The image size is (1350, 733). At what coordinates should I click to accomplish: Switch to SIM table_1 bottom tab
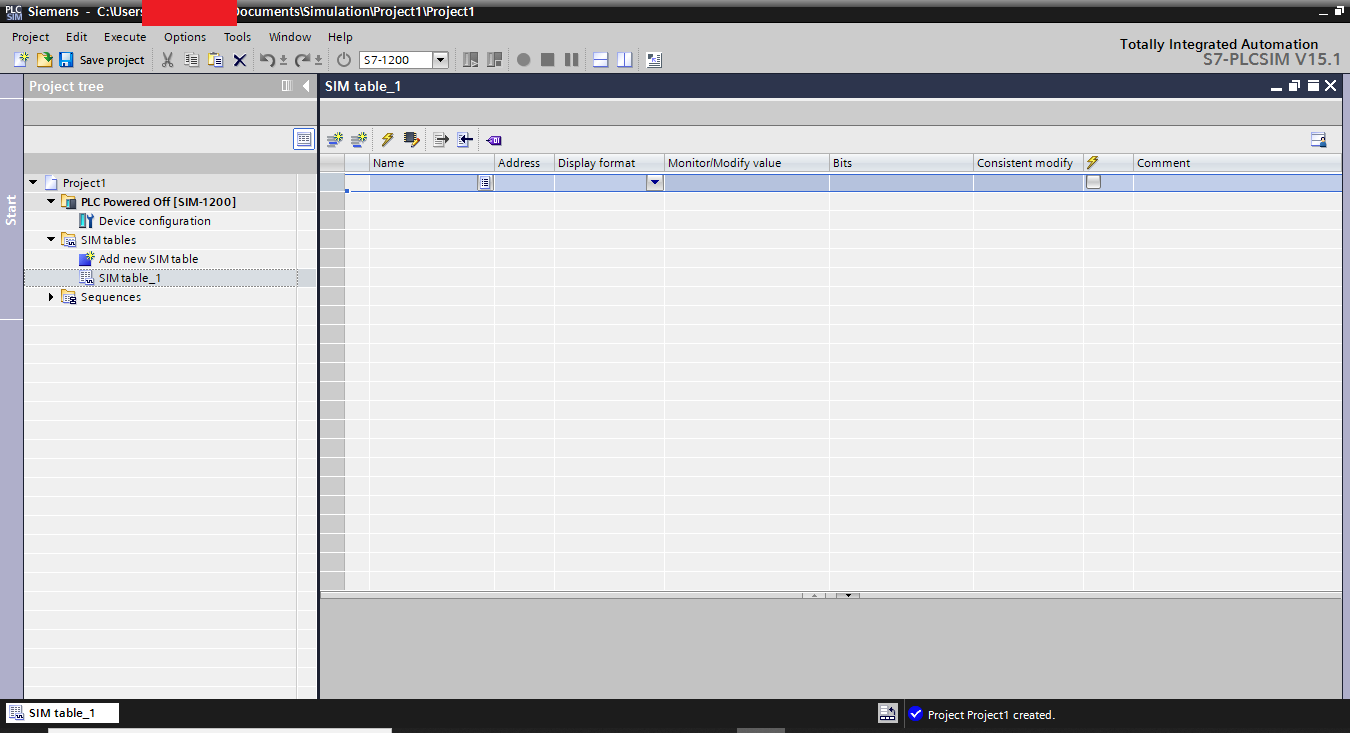(61, 713)
